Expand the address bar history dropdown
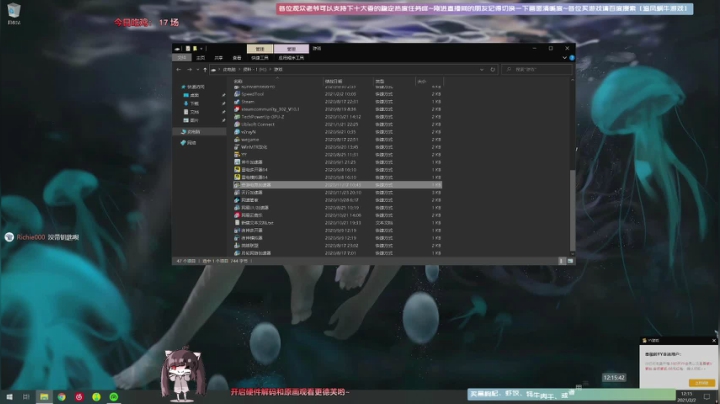Image resolution: width=720 pixels, height=404 pixels. [x=482, y=69]
